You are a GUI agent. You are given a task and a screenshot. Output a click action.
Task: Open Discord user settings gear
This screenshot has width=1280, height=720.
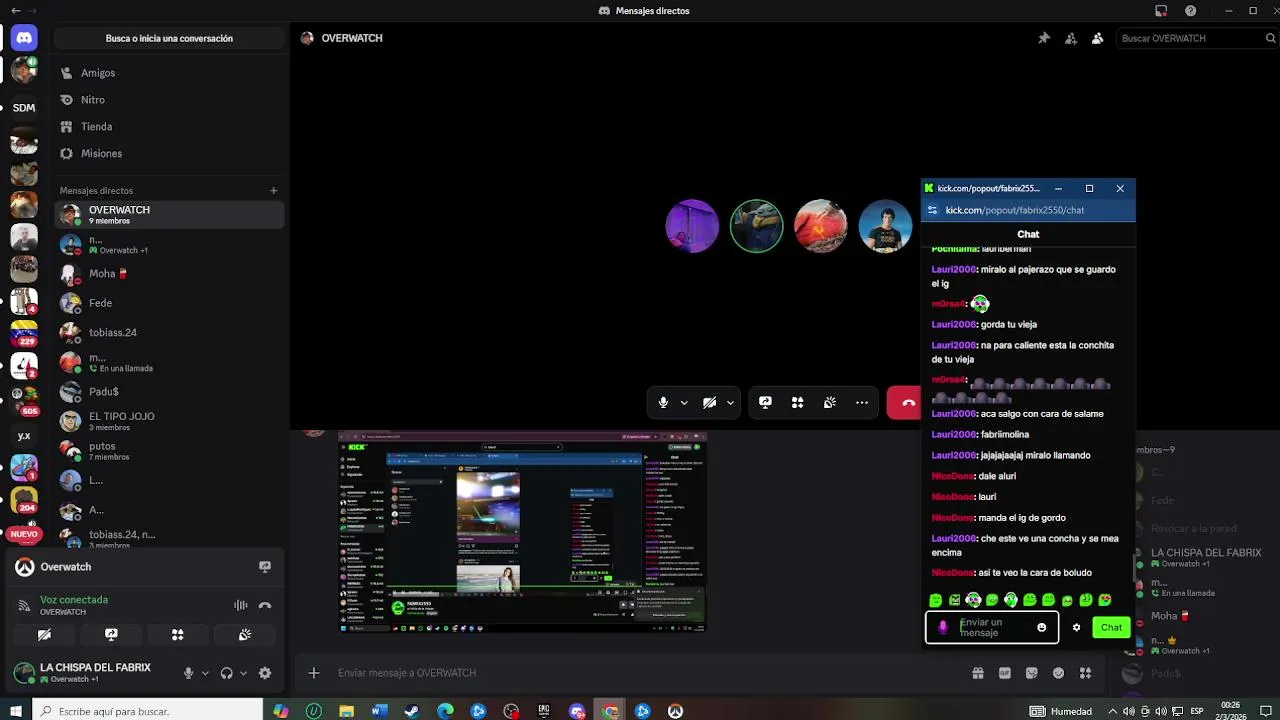(265, 673)
